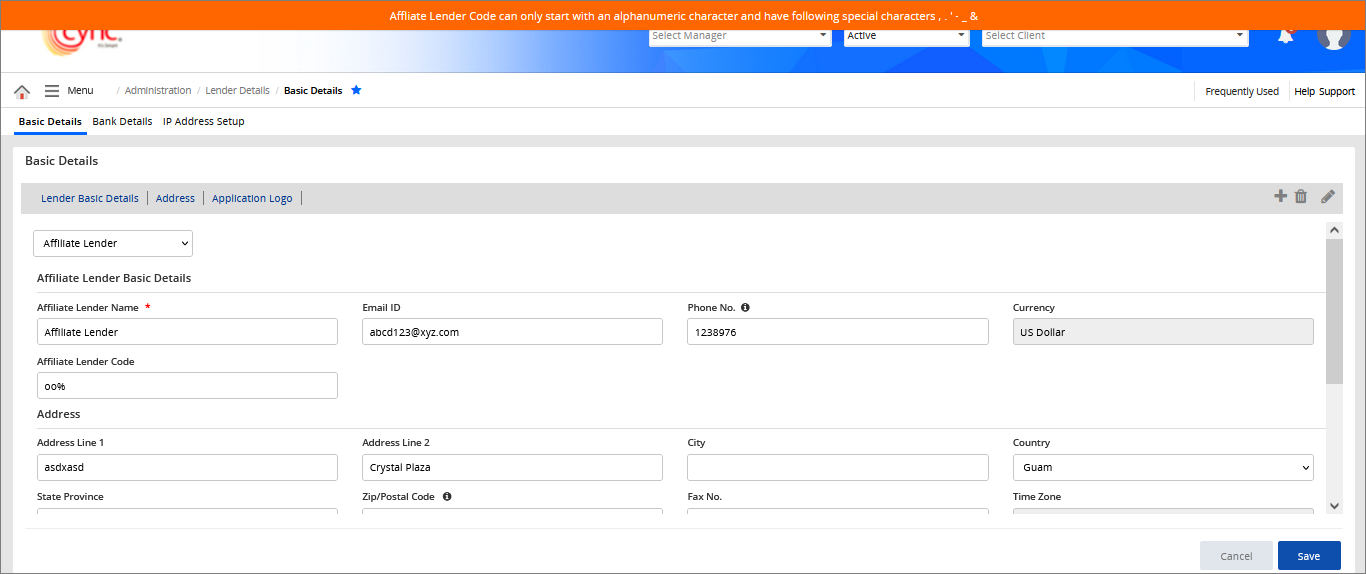Click the Zip/Postal Code info icon

447,496
